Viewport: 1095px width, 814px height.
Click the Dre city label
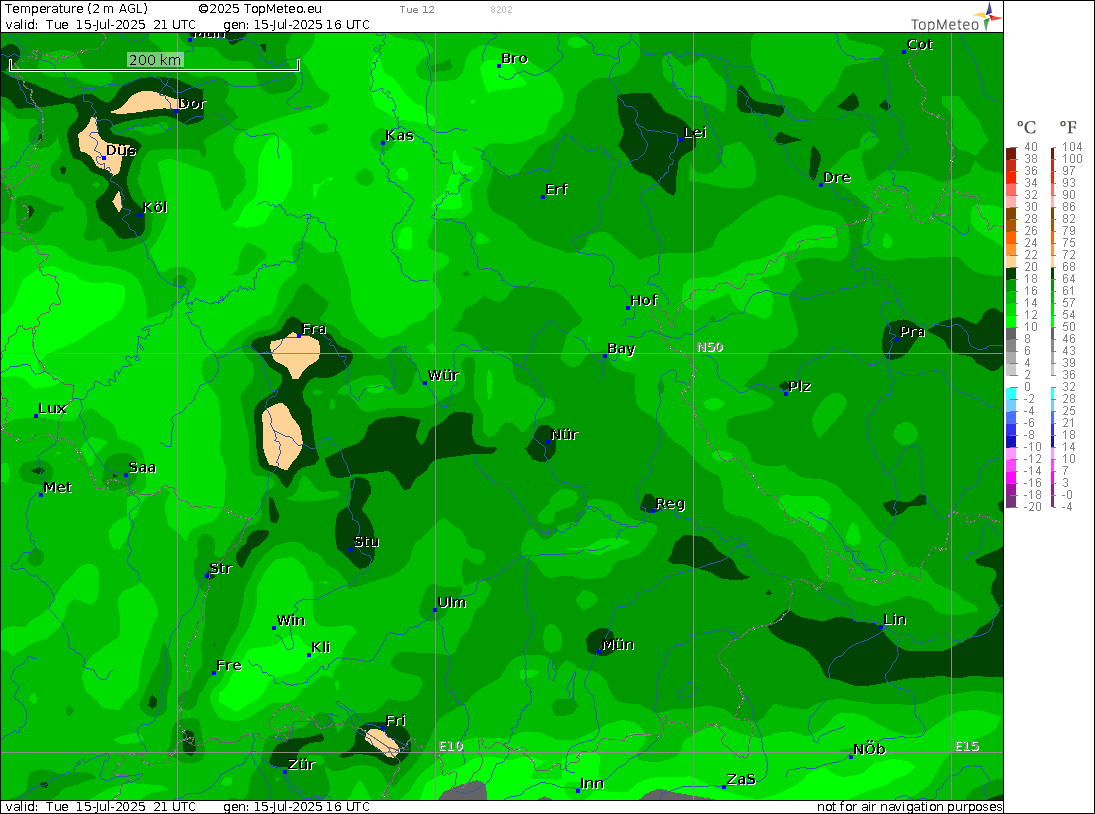(x=837, y=177)
